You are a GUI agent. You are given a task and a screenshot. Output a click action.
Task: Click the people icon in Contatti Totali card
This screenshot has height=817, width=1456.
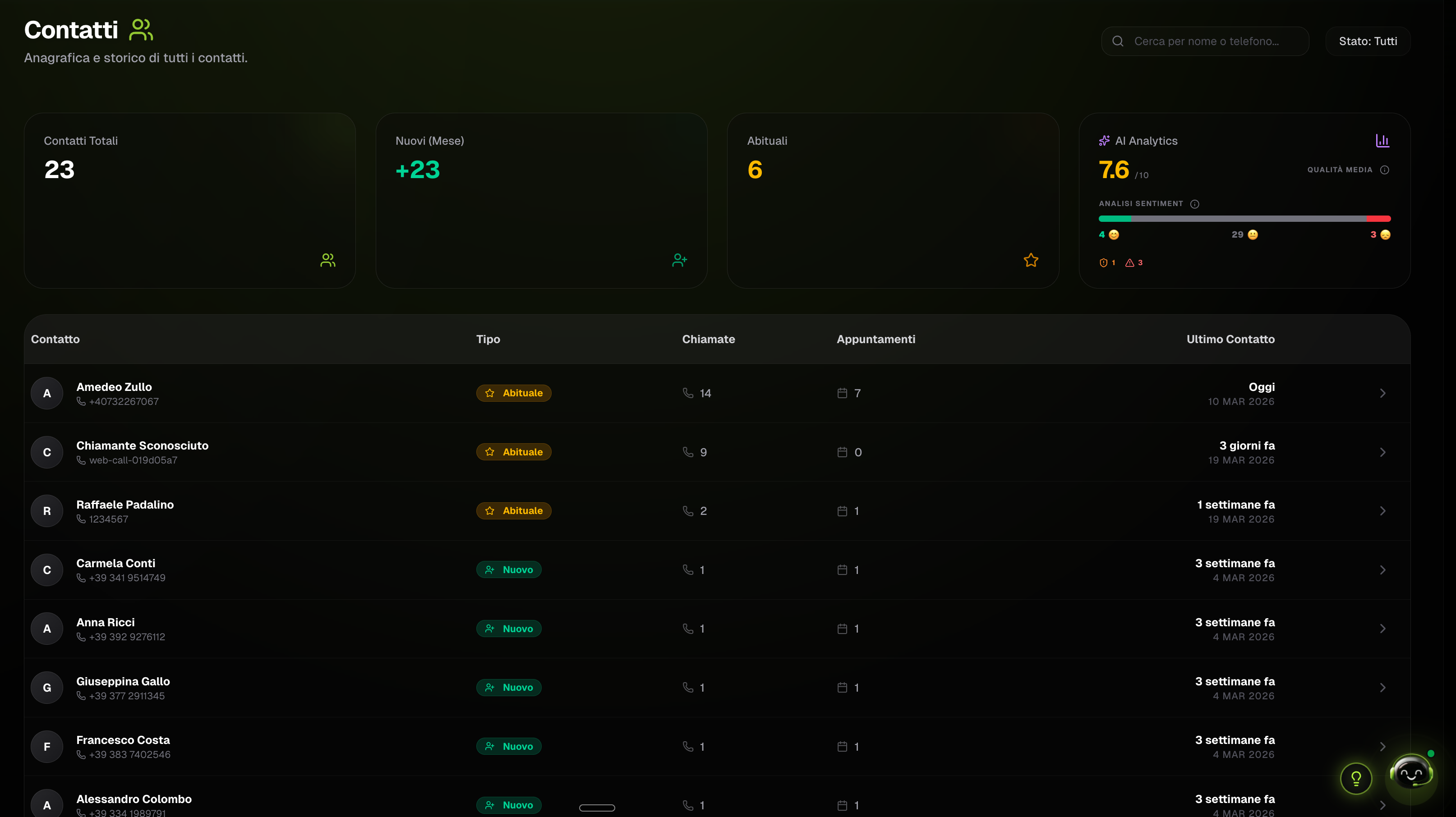point(328,260)
